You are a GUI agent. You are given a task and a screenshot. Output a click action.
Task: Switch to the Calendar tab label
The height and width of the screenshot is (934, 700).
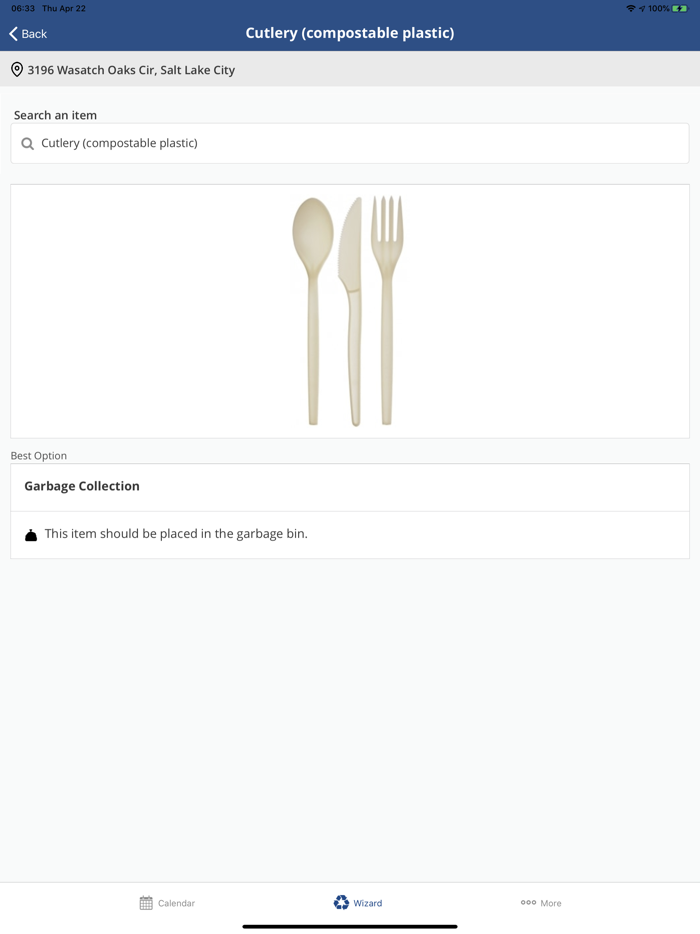177,903
